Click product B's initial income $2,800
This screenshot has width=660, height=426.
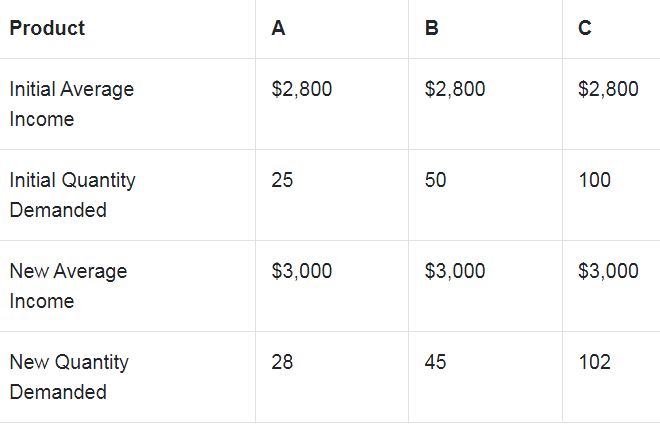[x=455, y=89]
